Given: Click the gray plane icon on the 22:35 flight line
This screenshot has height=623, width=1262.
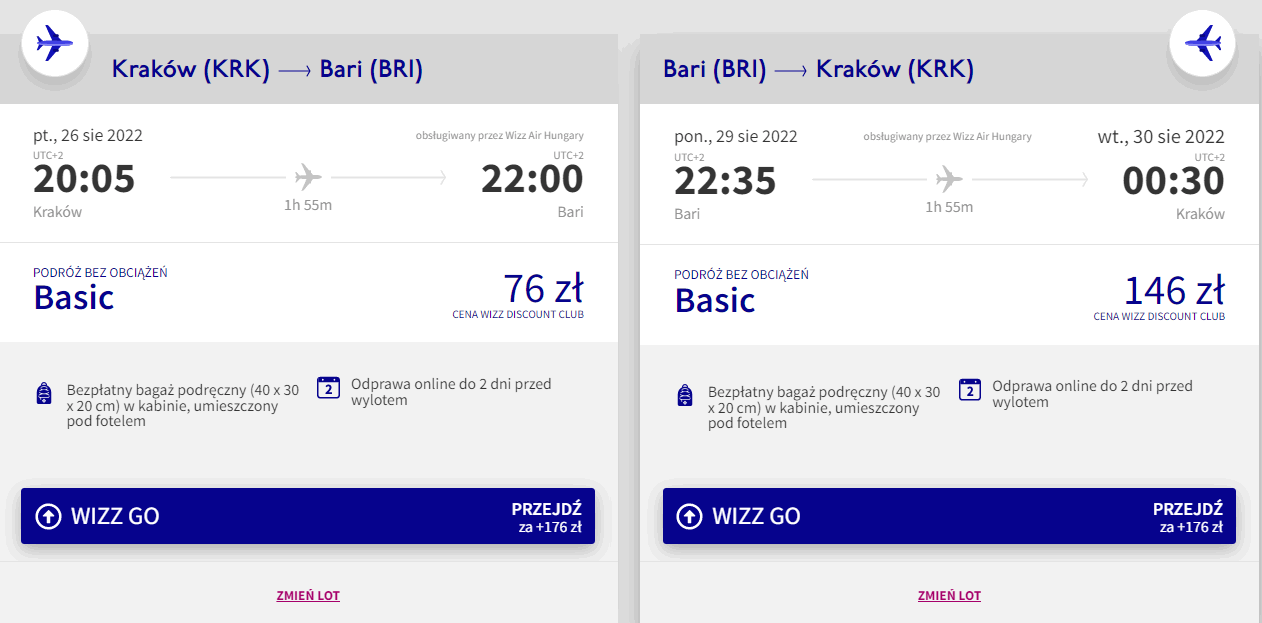Looking at the screenshot, I should [x=949, y=179].
